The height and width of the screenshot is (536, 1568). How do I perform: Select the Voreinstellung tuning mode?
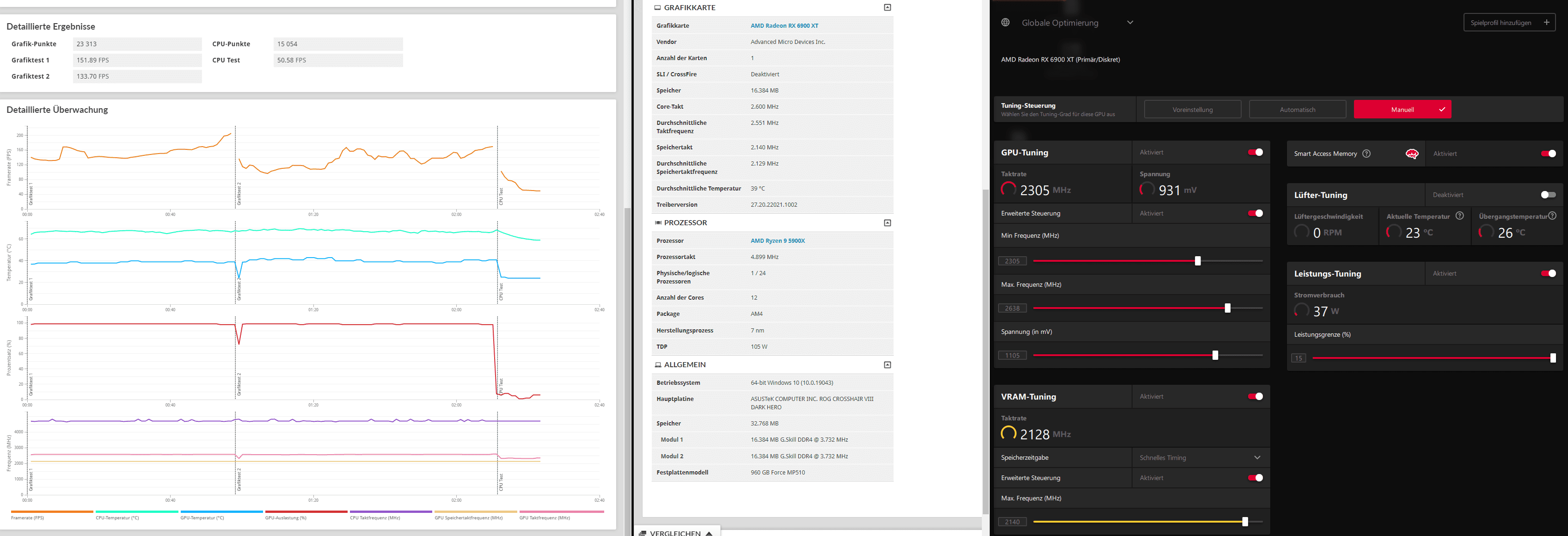[x=1193, y=110]
